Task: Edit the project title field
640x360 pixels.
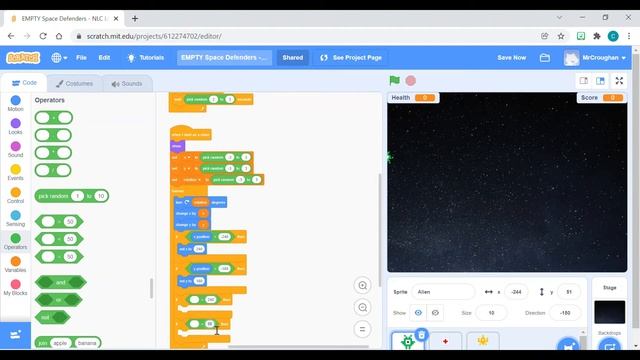Action: tap(224, 58)
